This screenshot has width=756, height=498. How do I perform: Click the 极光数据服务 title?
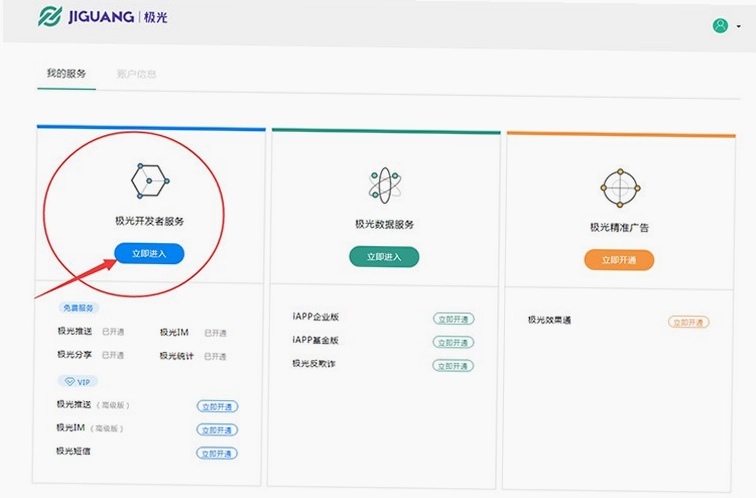[384, 224]
